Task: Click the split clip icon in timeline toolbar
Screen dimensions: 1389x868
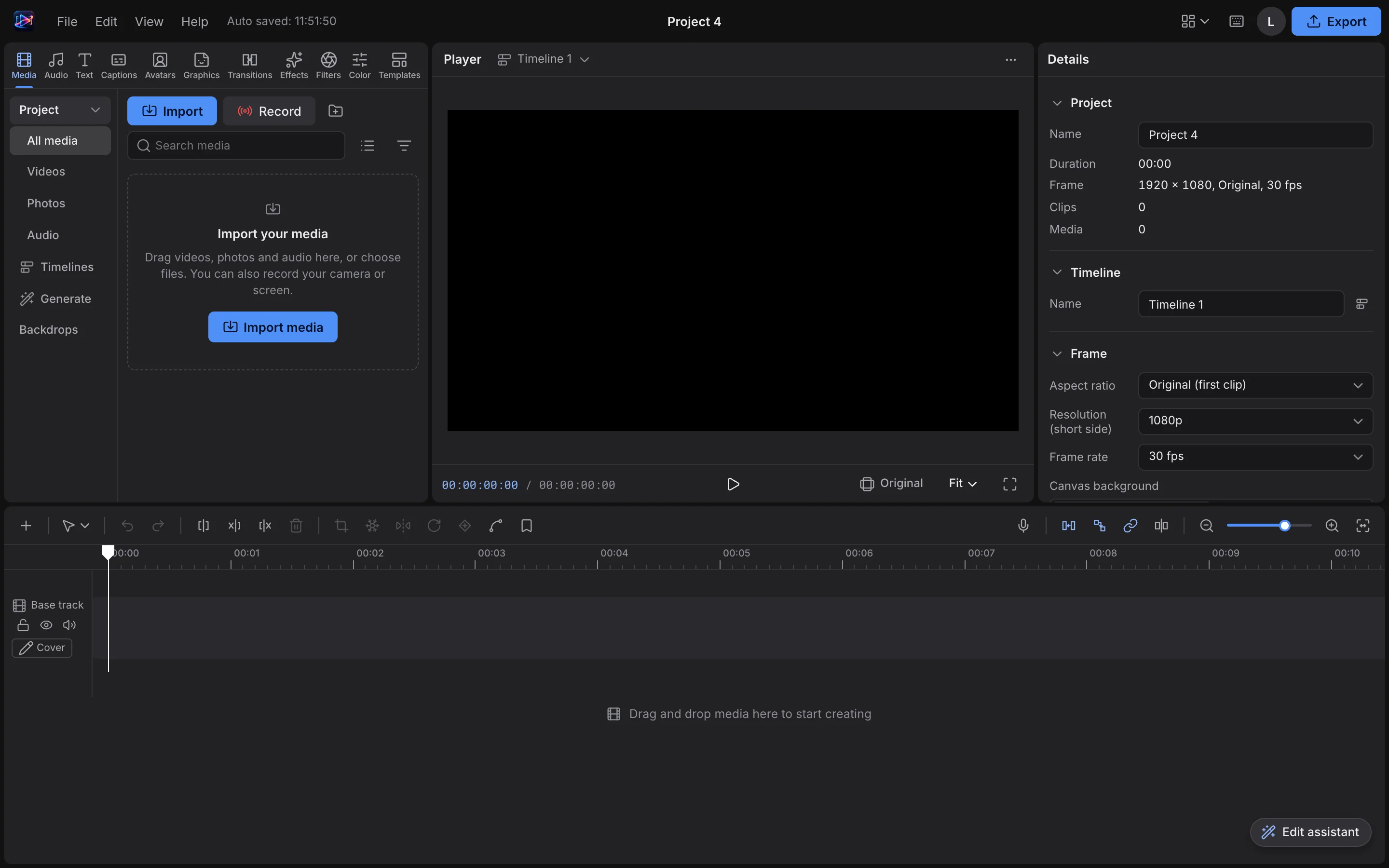Action: click(203, 526)
